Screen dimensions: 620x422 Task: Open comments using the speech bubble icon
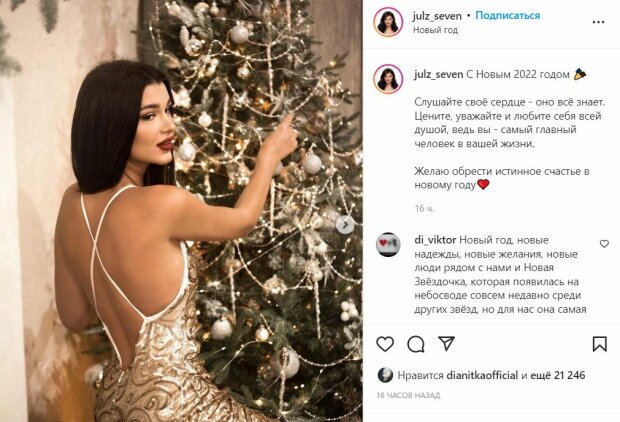(x=416, y=344)
